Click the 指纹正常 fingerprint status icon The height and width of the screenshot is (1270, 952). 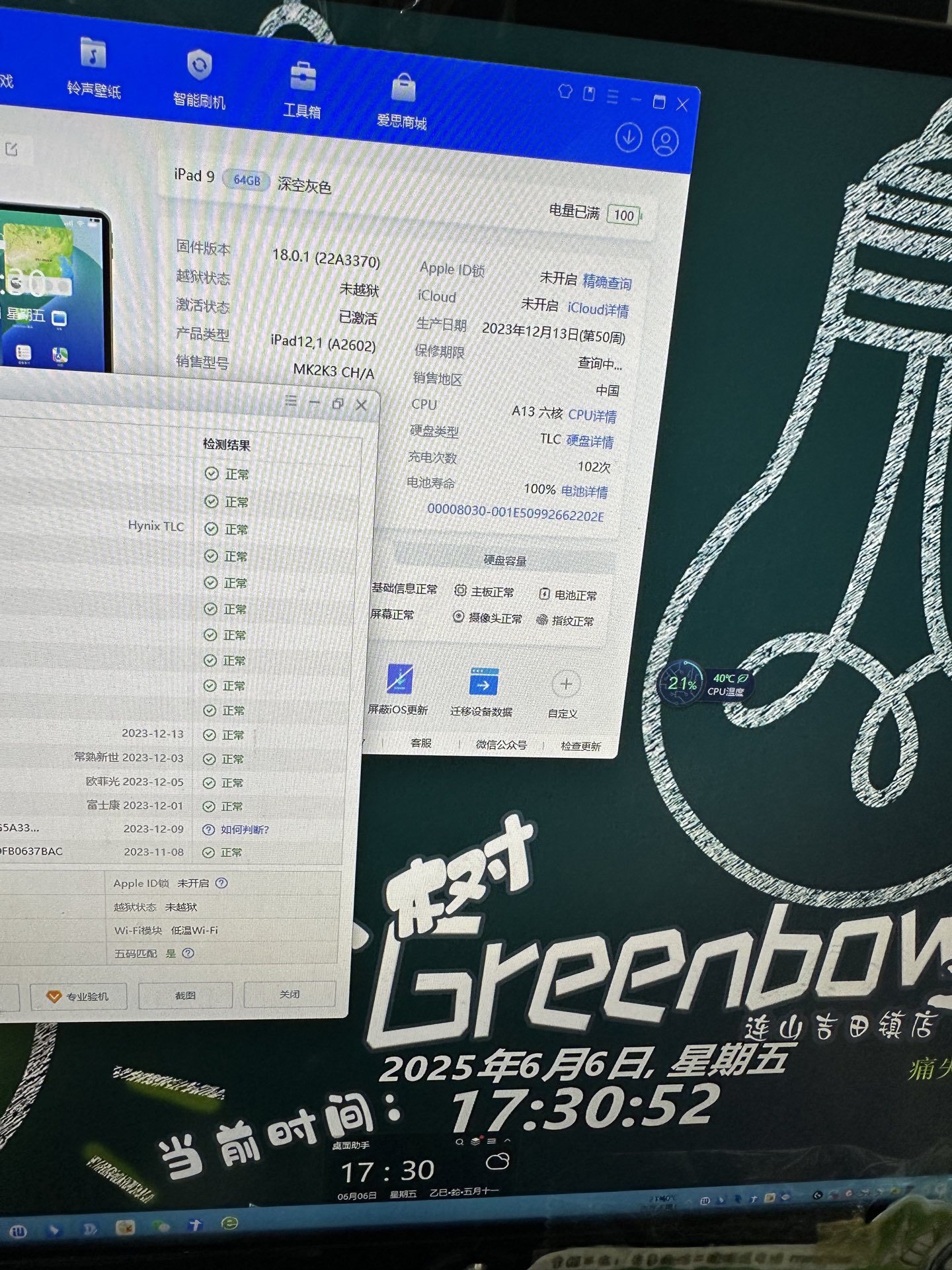pyautogui.click(x=542, y=620)
